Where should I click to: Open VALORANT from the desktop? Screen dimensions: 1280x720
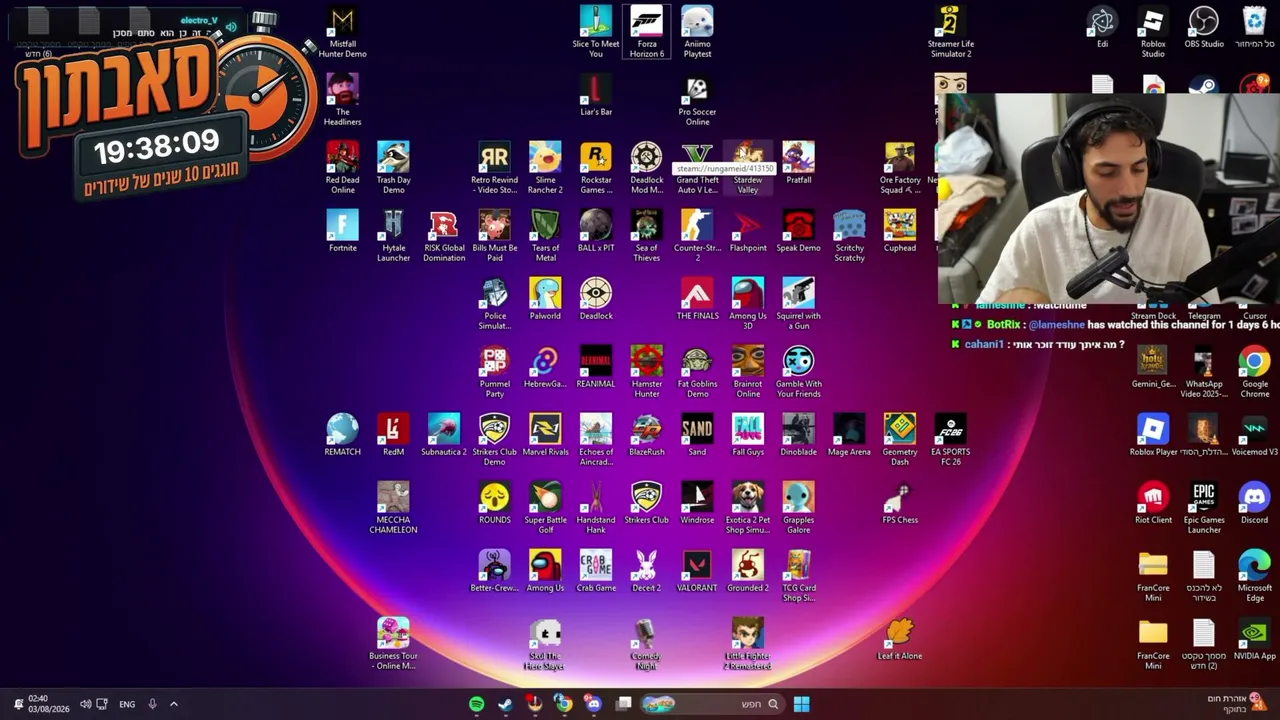pyautogui.click(x=697, y=571)
